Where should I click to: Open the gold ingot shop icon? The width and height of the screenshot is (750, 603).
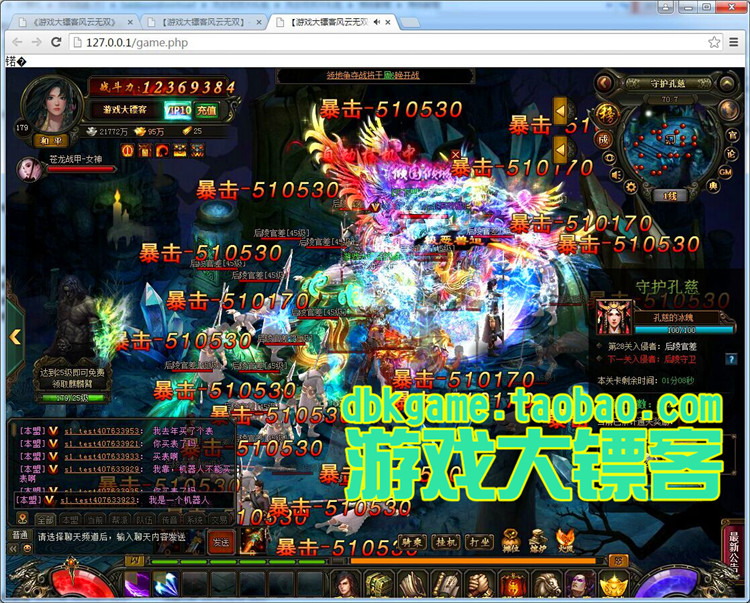pyautogui.click(x=614, y=584)
